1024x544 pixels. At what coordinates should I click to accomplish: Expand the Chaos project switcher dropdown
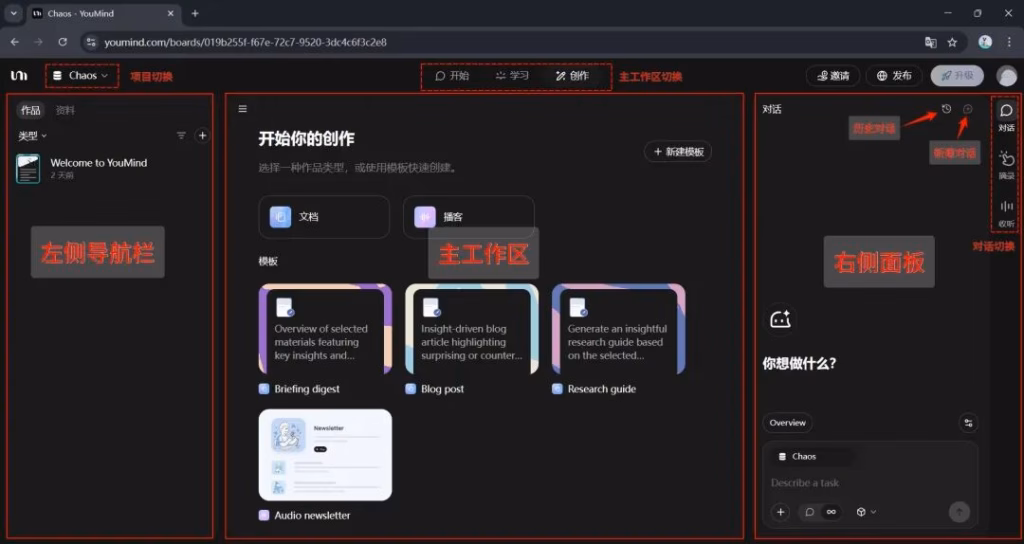(81, 75)
